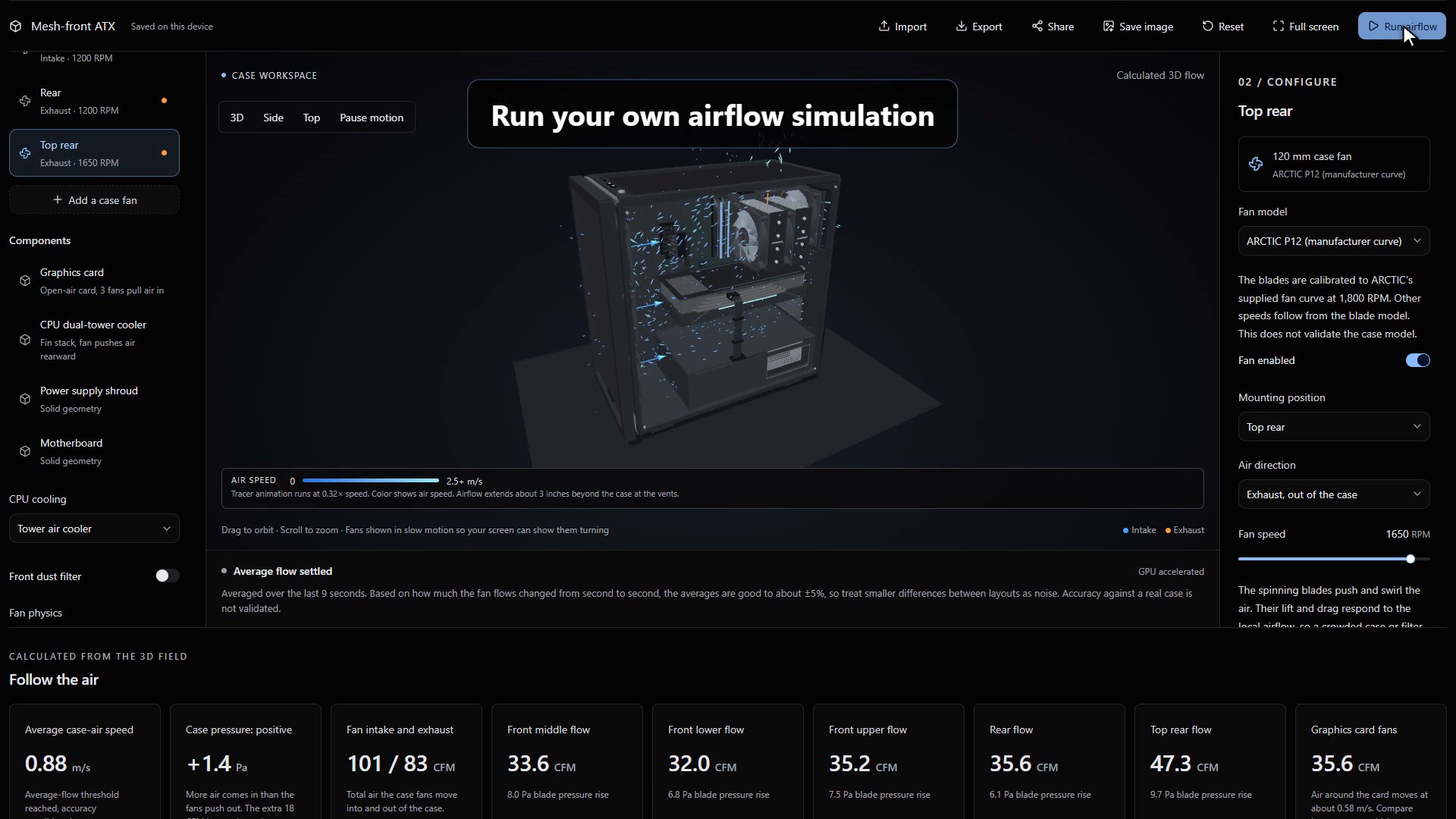
Task: Click the Run airflow play icon
Action: point(1373,26)
